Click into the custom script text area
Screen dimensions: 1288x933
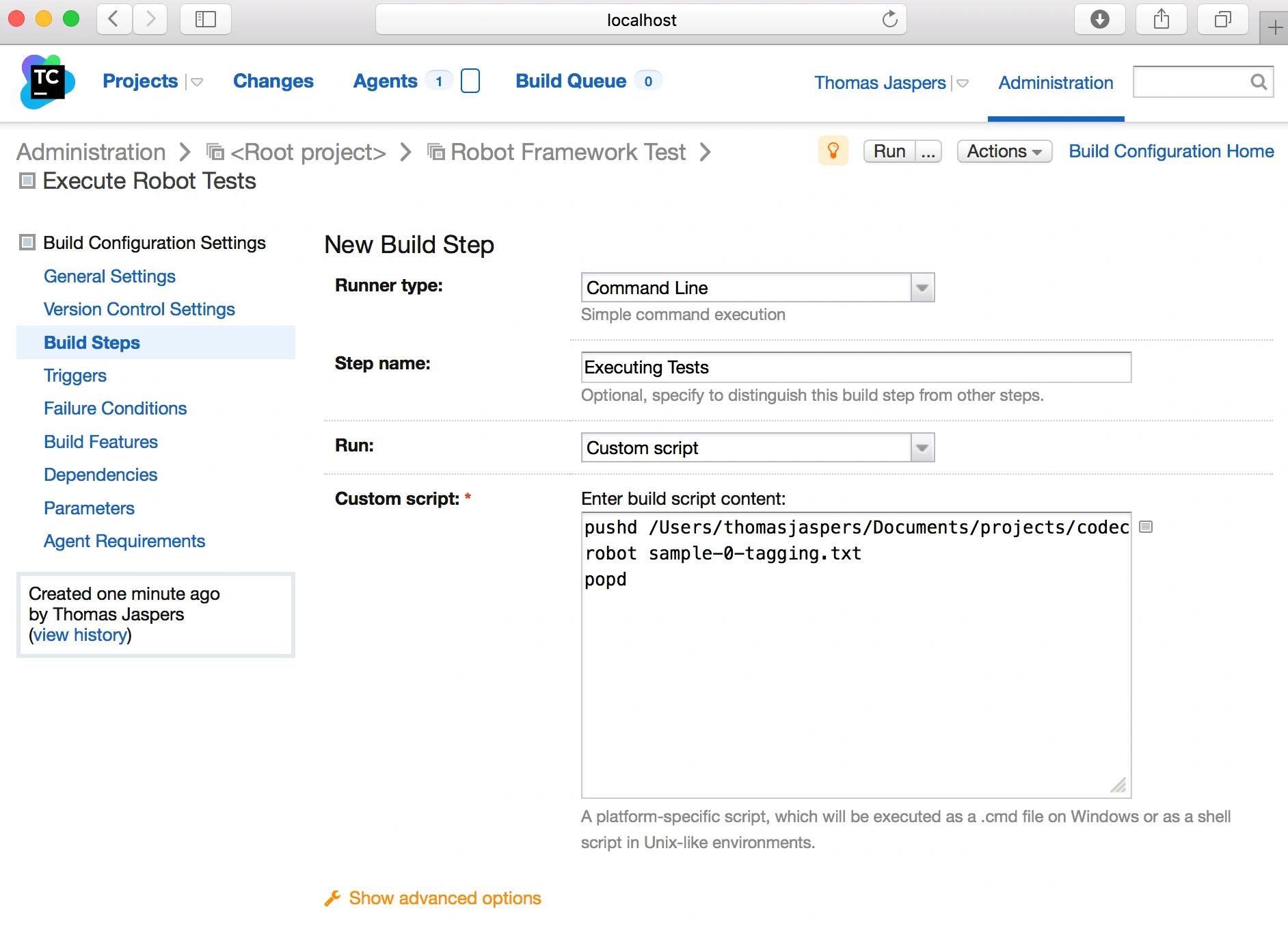pyautogui.click(x=856, y=655)
